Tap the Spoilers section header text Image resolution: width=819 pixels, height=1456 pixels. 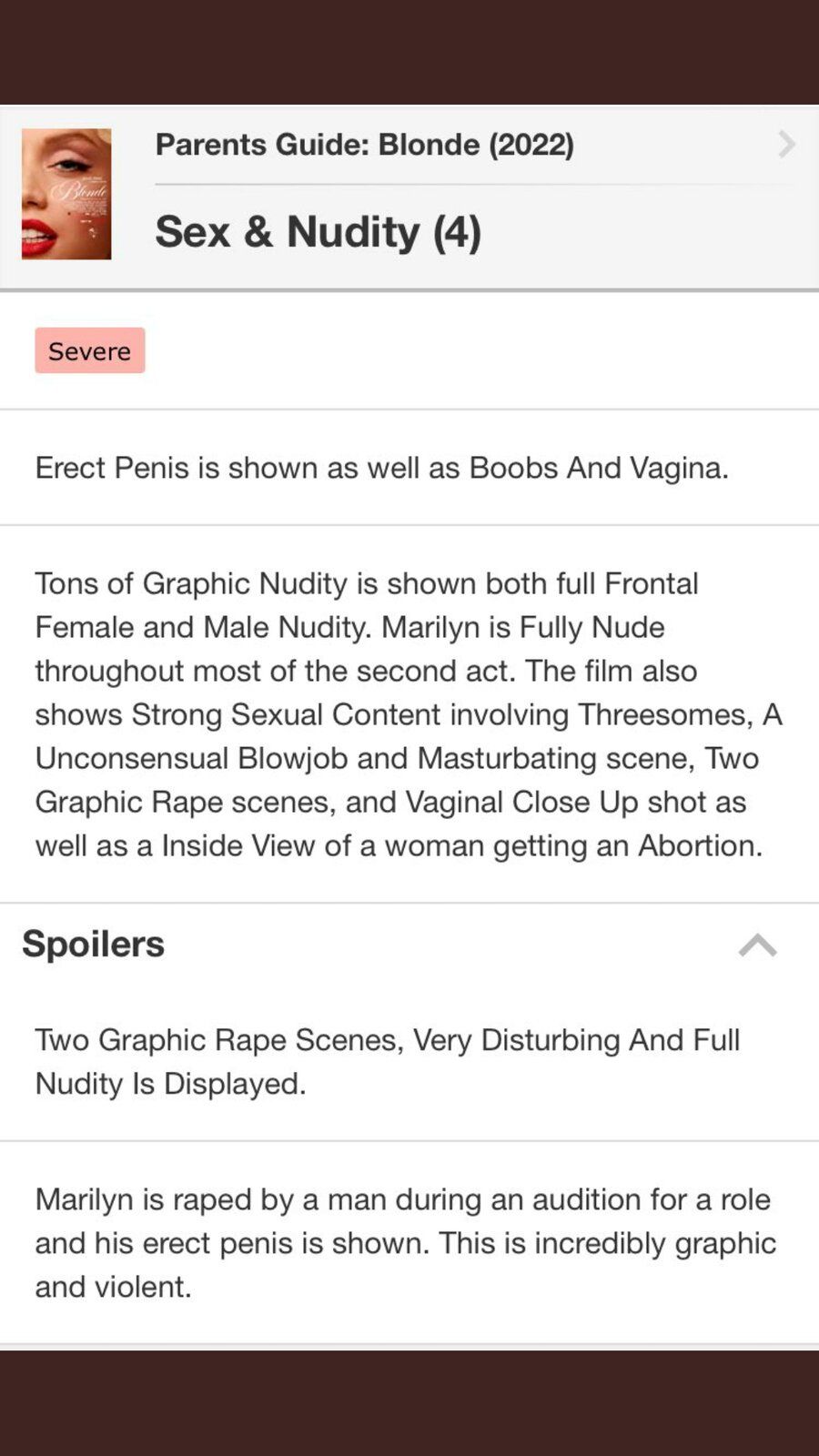[x=93, y=944]
